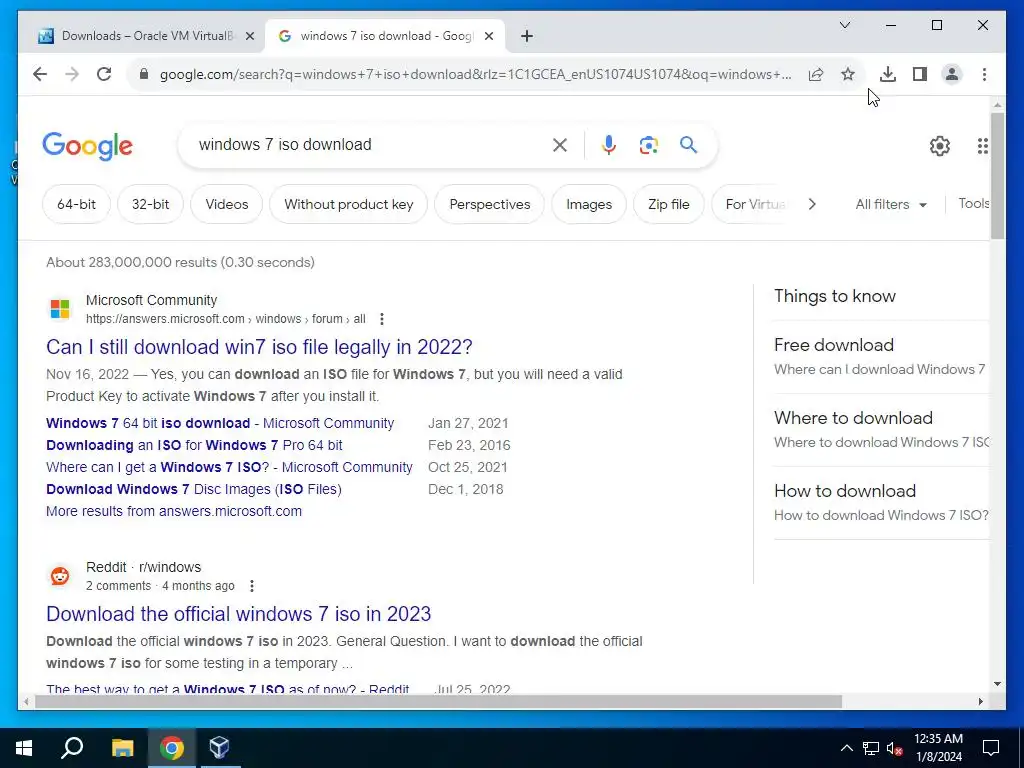Image resolution: width=1024 pixels, height=768 pixels.
Task: Click the horizontal scrollbar at page bottom
Action: click(438, 701)
